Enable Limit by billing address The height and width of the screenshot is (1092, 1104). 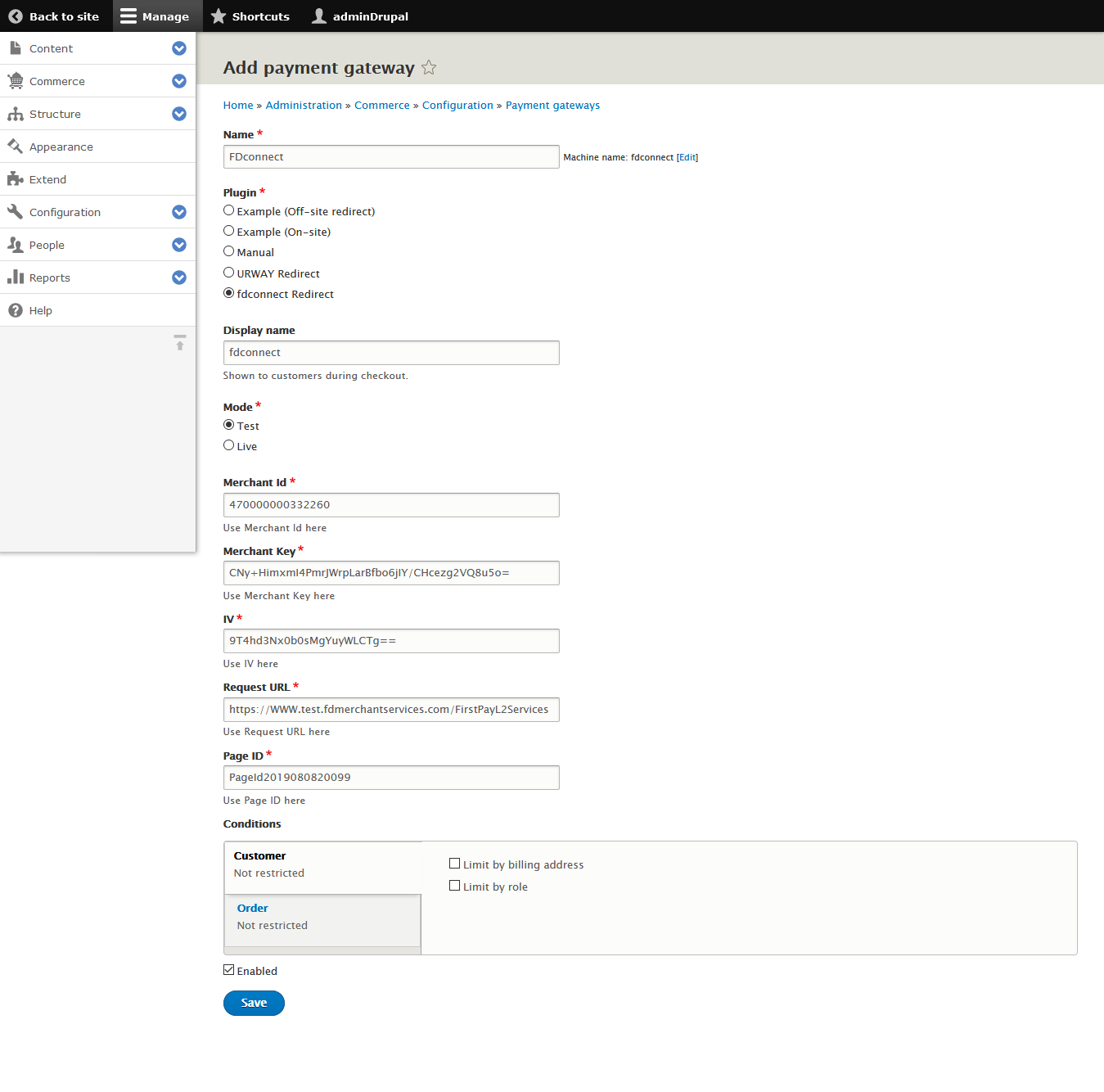click(455, 864)
